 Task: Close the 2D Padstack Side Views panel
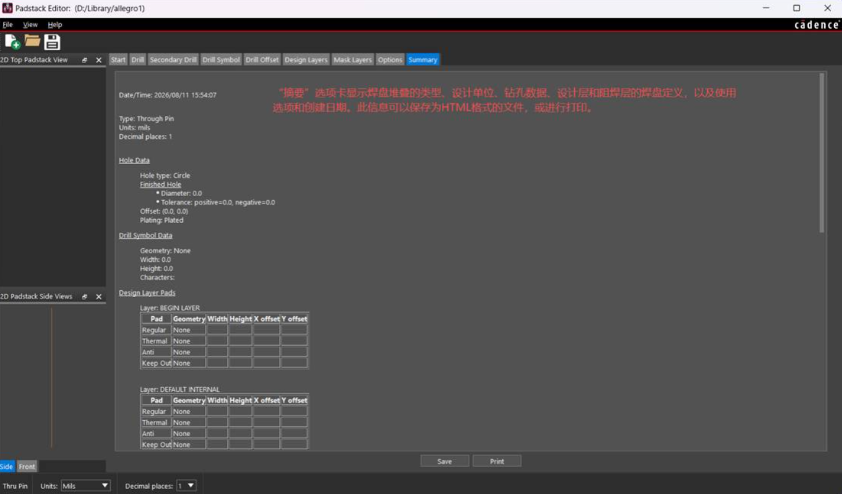point(99,296)
